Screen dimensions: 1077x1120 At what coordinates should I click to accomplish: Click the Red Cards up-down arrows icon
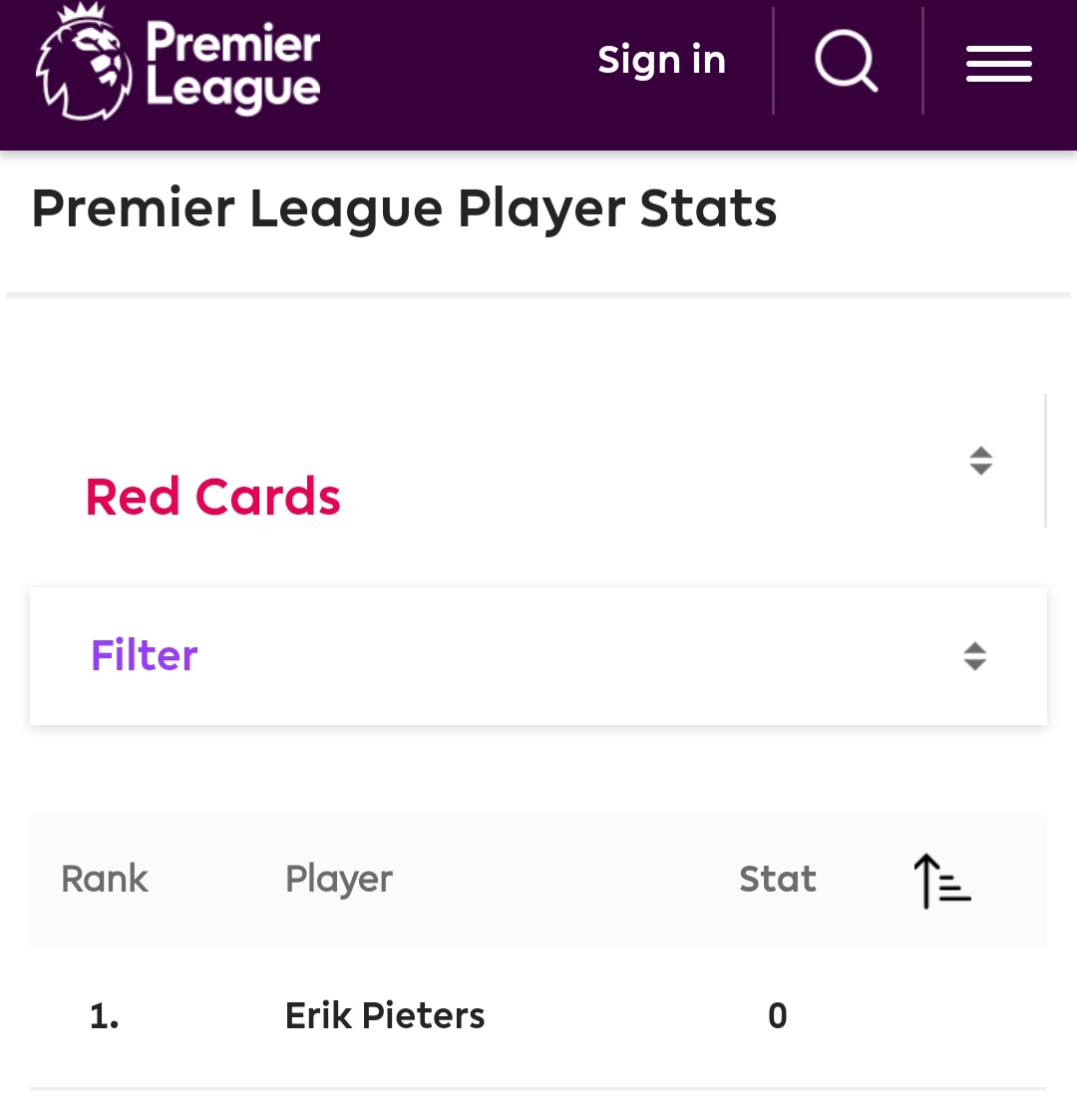point(980,461)
